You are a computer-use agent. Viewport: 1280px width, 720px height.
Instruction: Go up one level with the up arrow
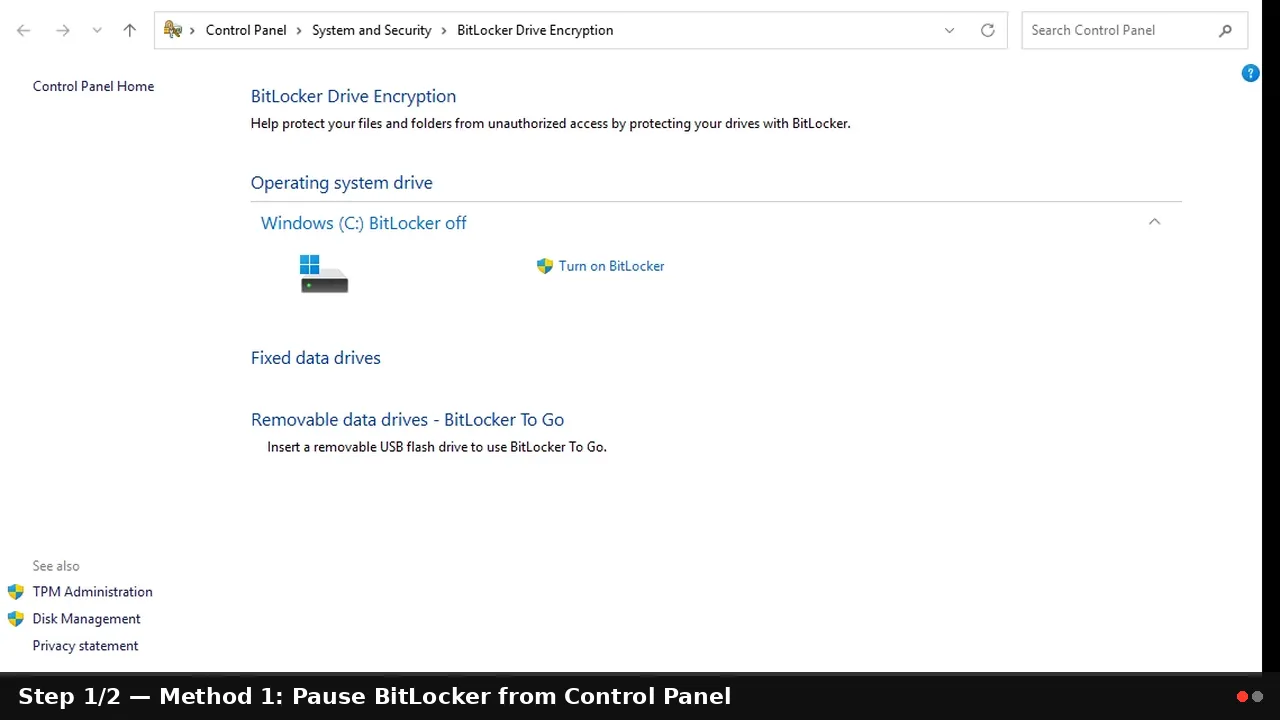[x=129, y=30]
